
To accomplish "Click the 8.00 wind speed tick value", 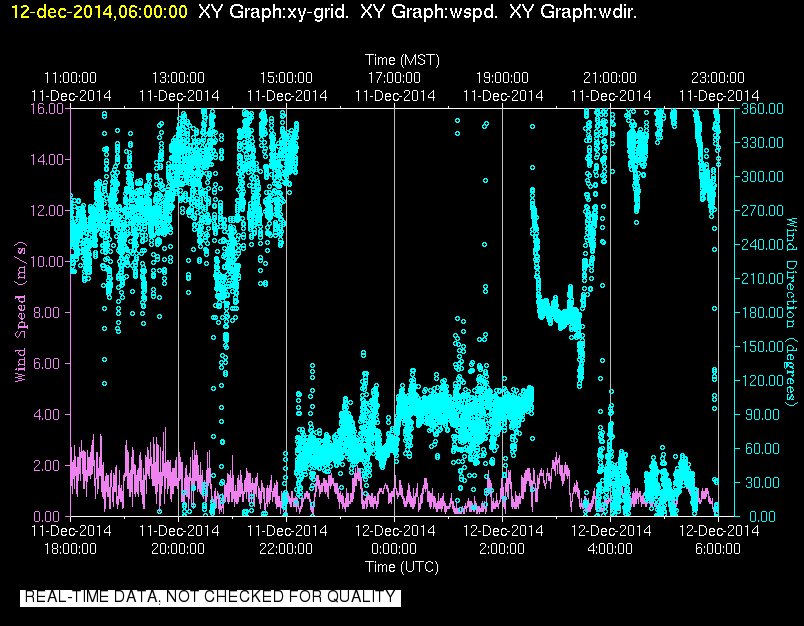I will (x=47, y=313).
